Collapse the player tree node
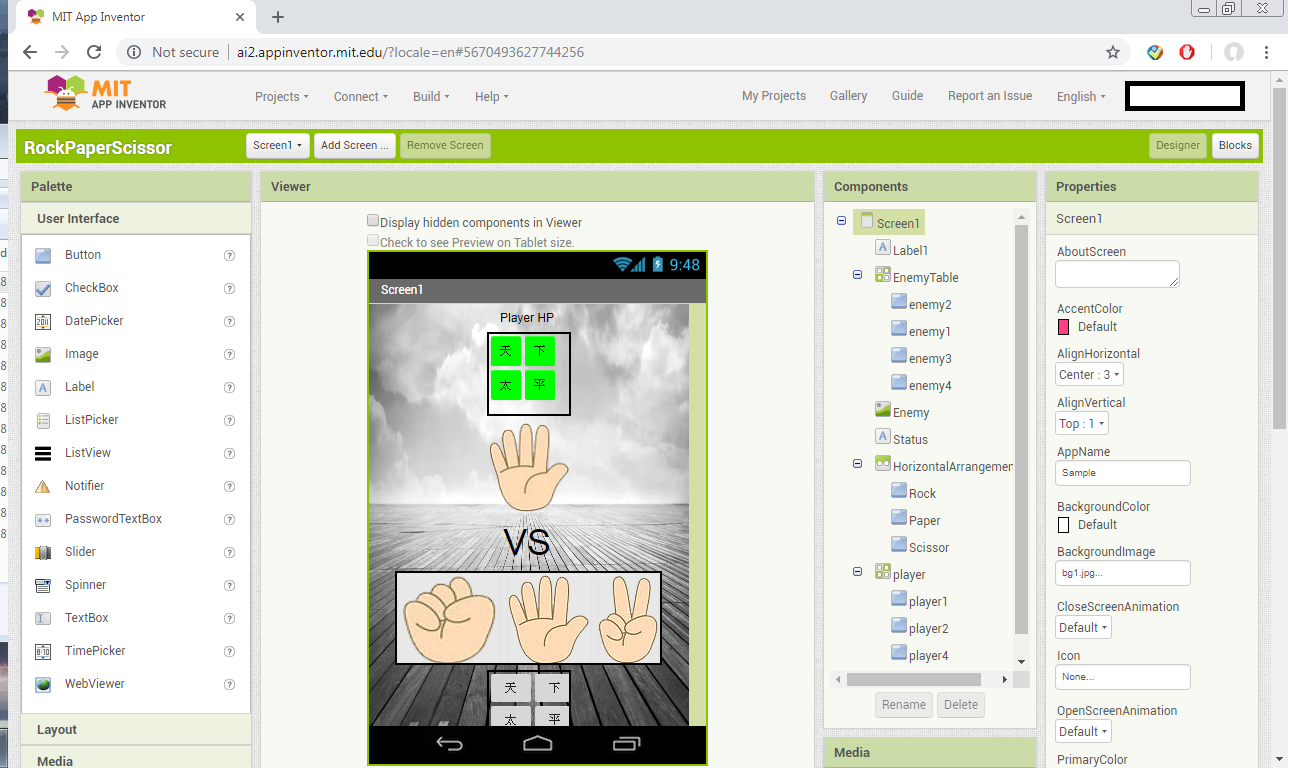1292x768 pixels. (857, 572)
